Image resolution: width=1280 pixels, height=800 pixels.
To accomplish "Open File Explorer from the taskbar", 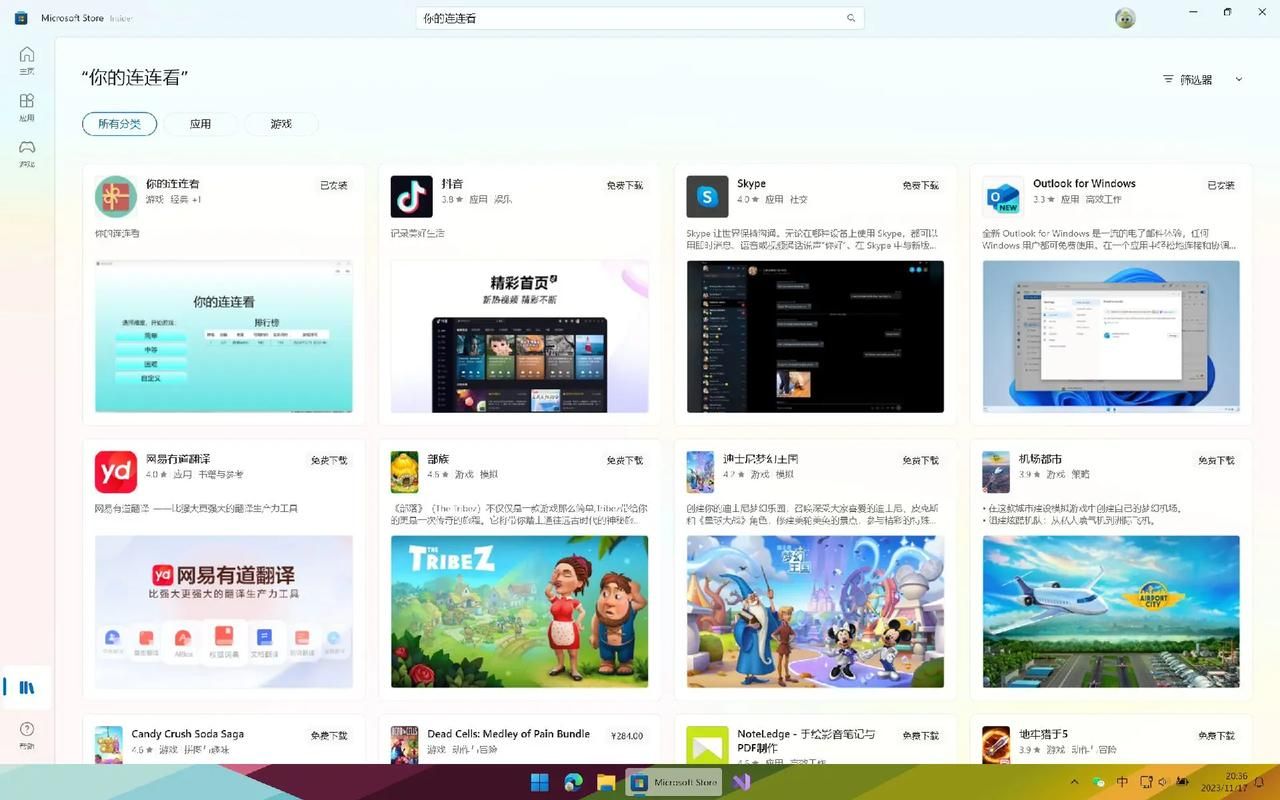I will pyautogui.click(x=605, y=782).
